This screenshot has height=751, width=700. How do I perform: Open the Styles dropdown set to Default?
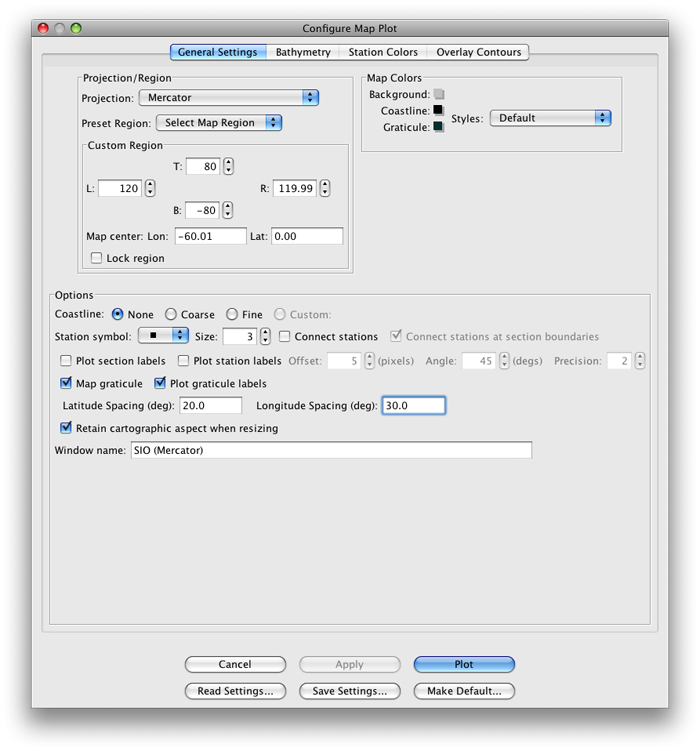[550, 118]
